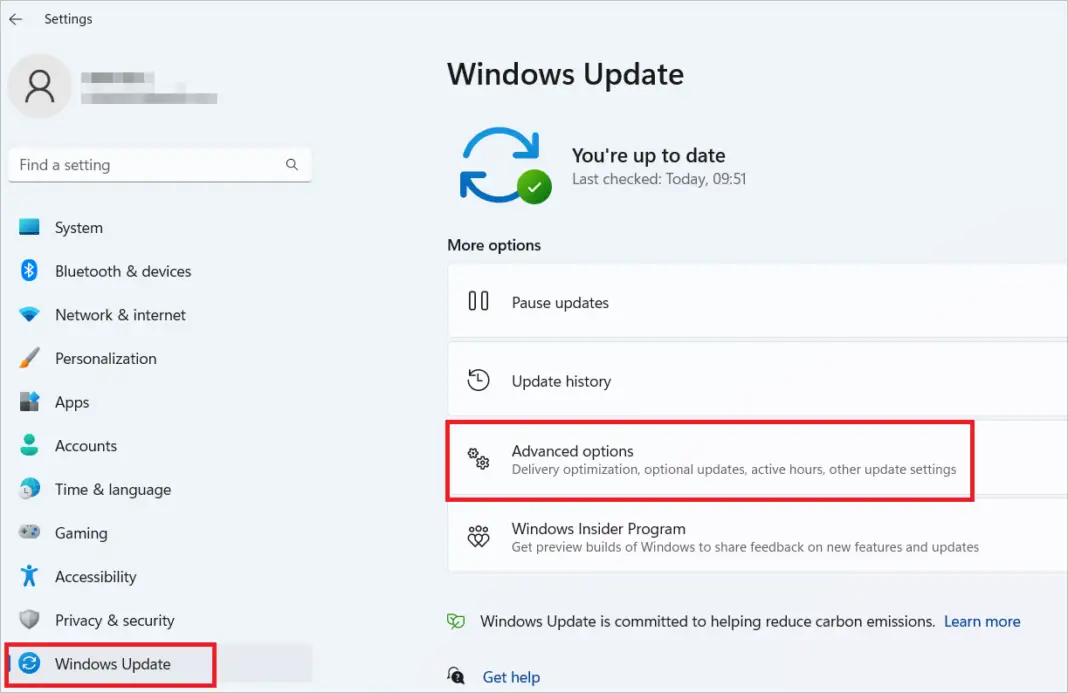
Task: Open the Learn more link
Action: [981, 621]
